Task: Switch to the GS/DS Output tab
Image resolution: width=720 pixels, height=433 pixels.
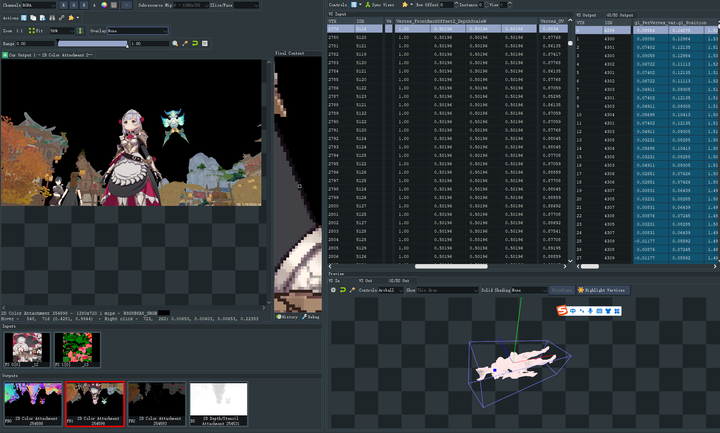Action: (620, 15)
